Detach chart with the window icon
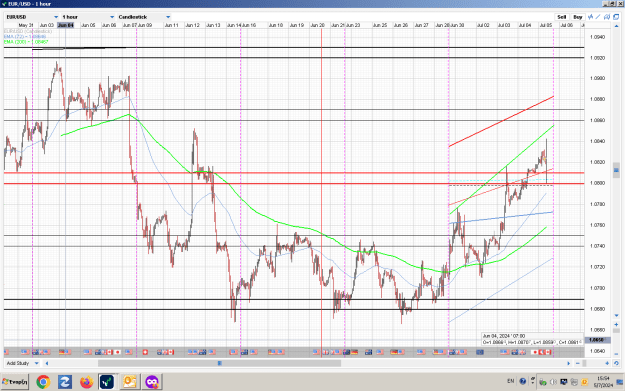625x391 pixels. [616, 17]
